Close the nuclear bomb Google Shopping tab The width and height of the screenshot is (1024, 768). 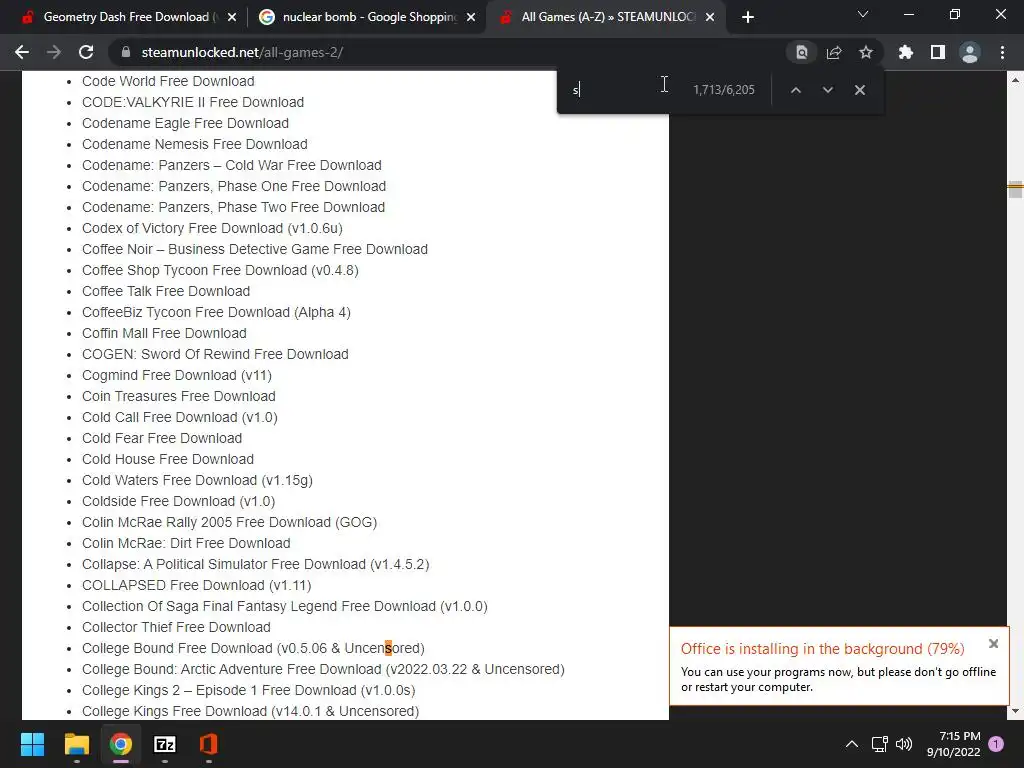point(471,17)
